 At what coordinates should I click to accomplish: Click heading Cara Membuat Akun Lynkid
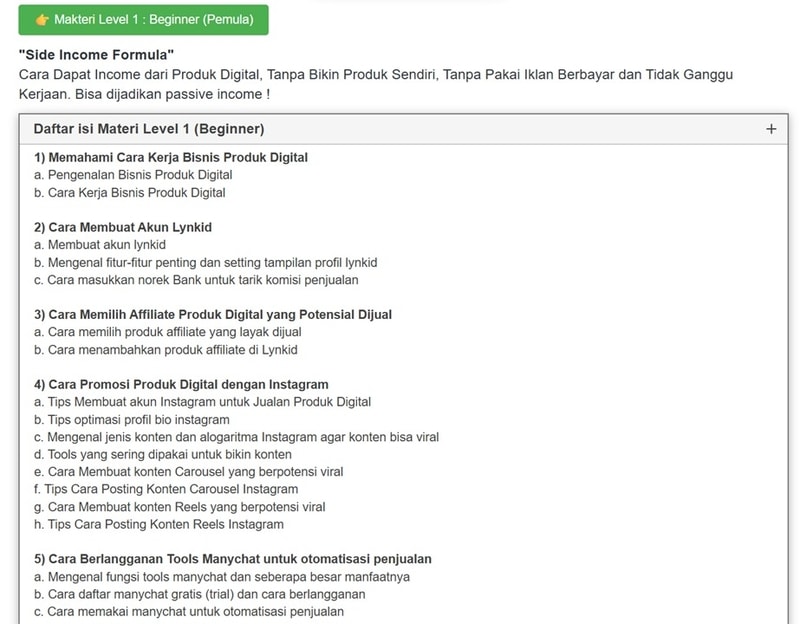pyautogui.click(x=122, y=227)
